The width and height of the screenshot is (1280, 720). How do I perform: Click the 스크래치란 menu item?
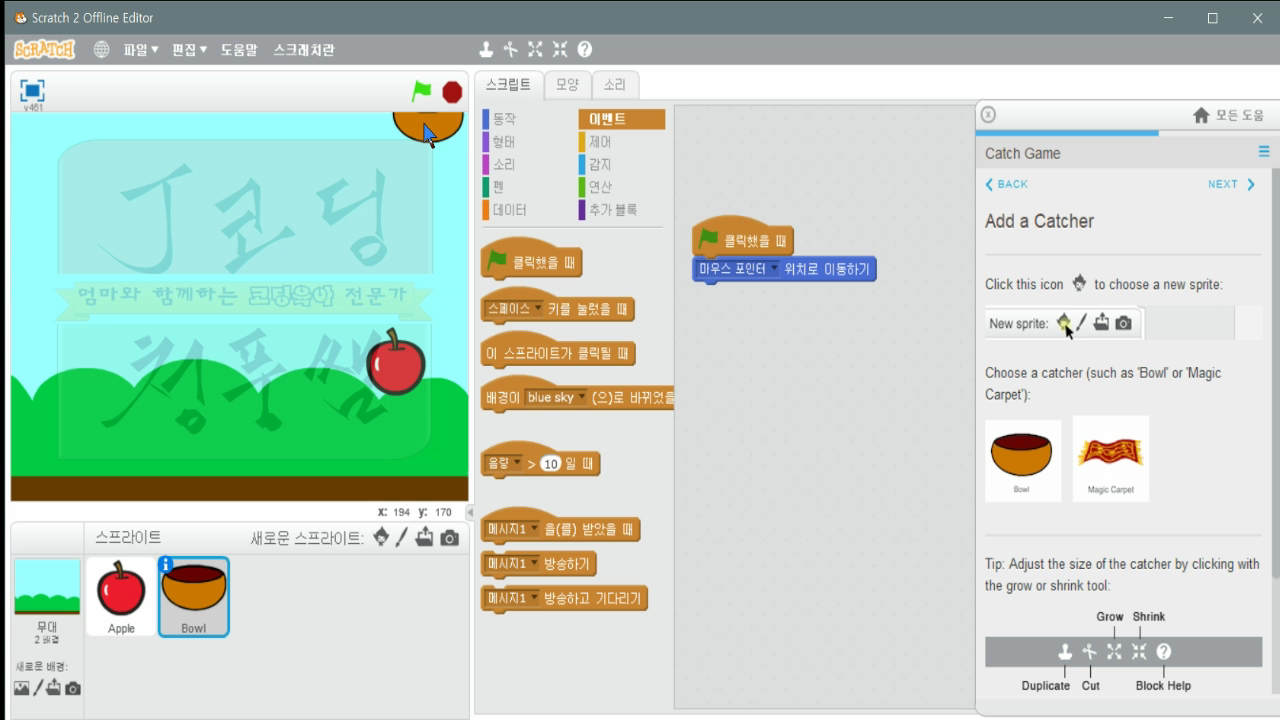(304, 49)
